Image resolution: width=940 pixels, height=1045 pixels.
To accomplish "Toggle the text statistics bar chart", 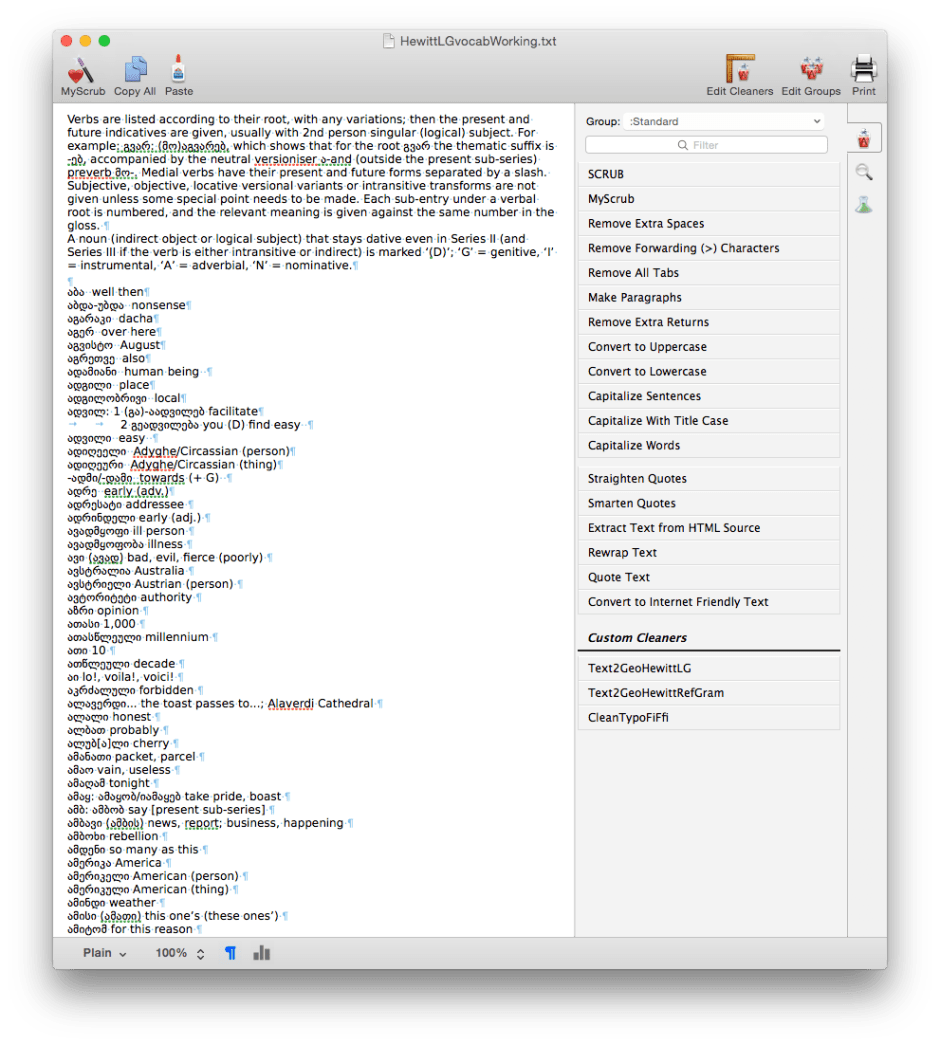I will click(261, 953).
